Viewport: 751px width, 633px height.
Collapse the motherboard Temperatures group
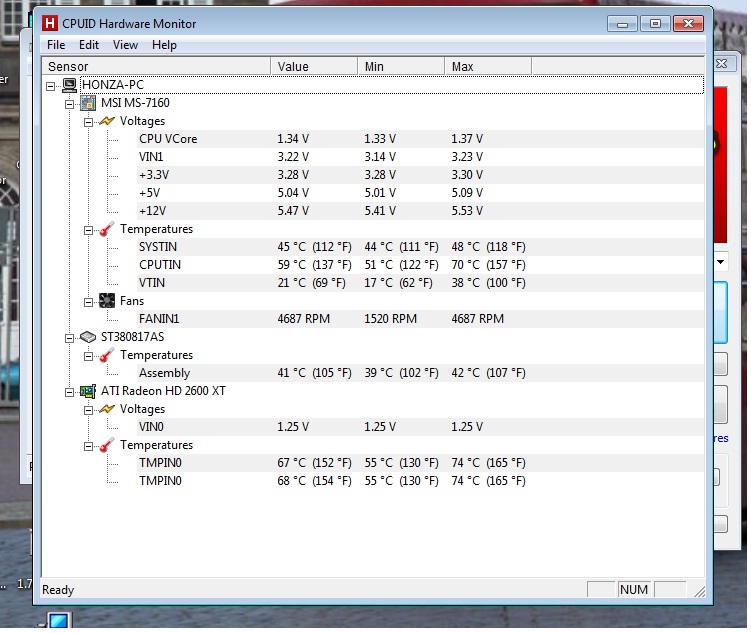click(89, 230)
